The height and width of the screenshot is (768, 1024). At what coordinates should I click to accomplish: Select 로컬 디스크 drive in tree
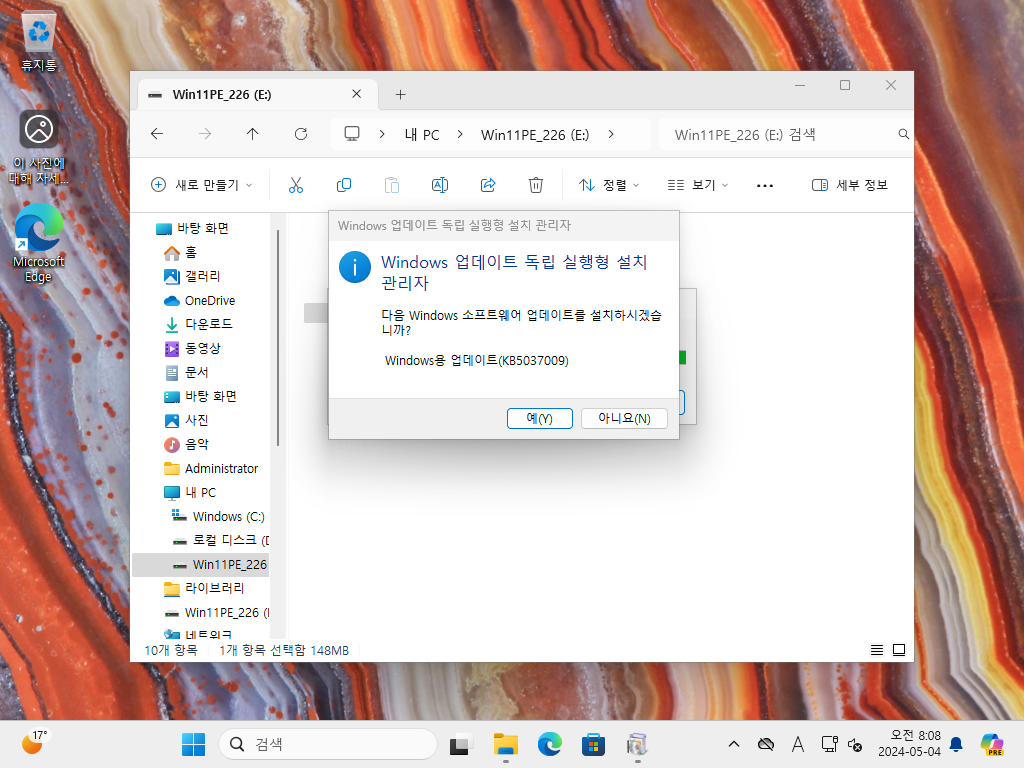pos(219,541)
